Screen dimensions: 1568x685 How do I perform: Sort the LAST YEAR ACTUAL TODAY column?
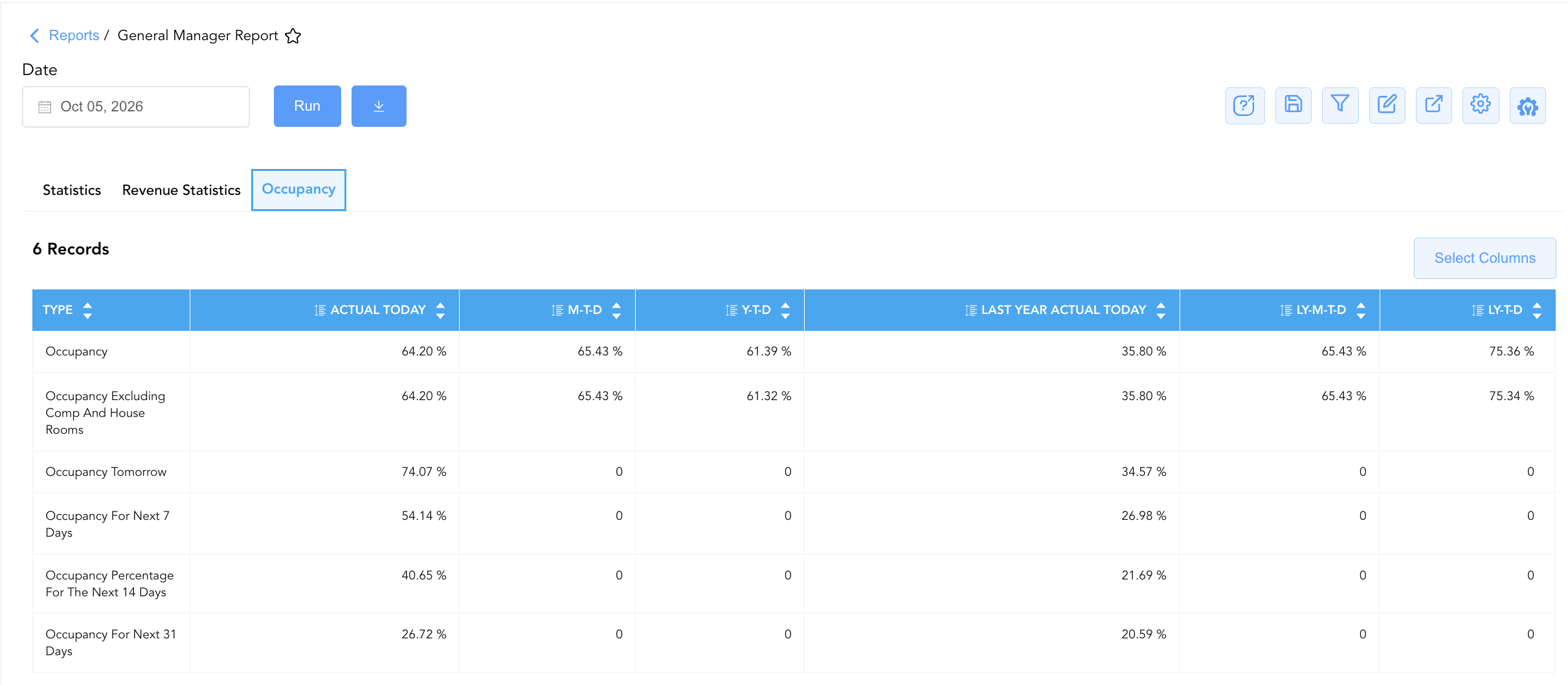[x=1161, y=310]
